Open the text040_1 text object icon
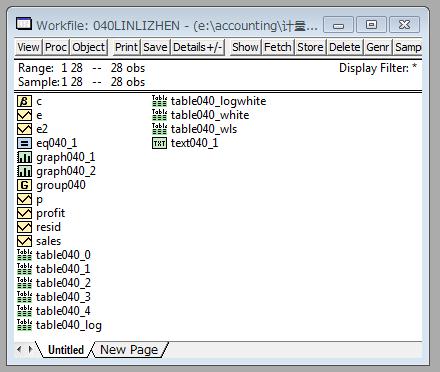The height and width of the screenshot is (372, 440). [159, 143]
